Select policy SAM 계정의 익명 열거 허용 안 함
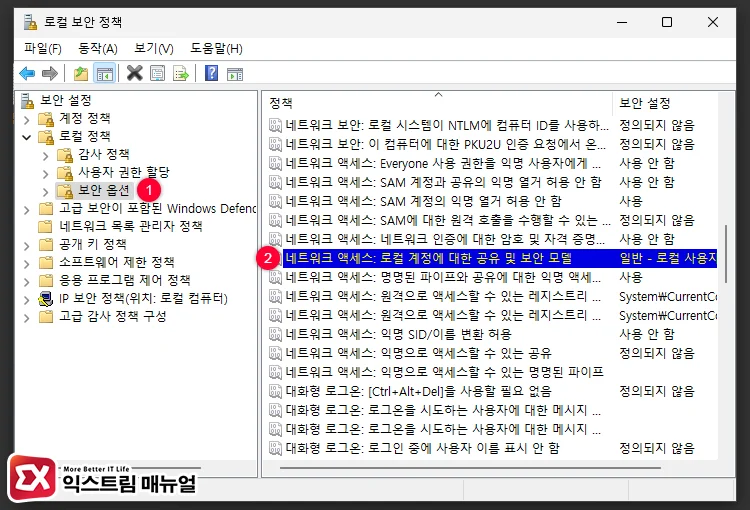The height and width of the screenshot is (510, 750). coord(493,201)
